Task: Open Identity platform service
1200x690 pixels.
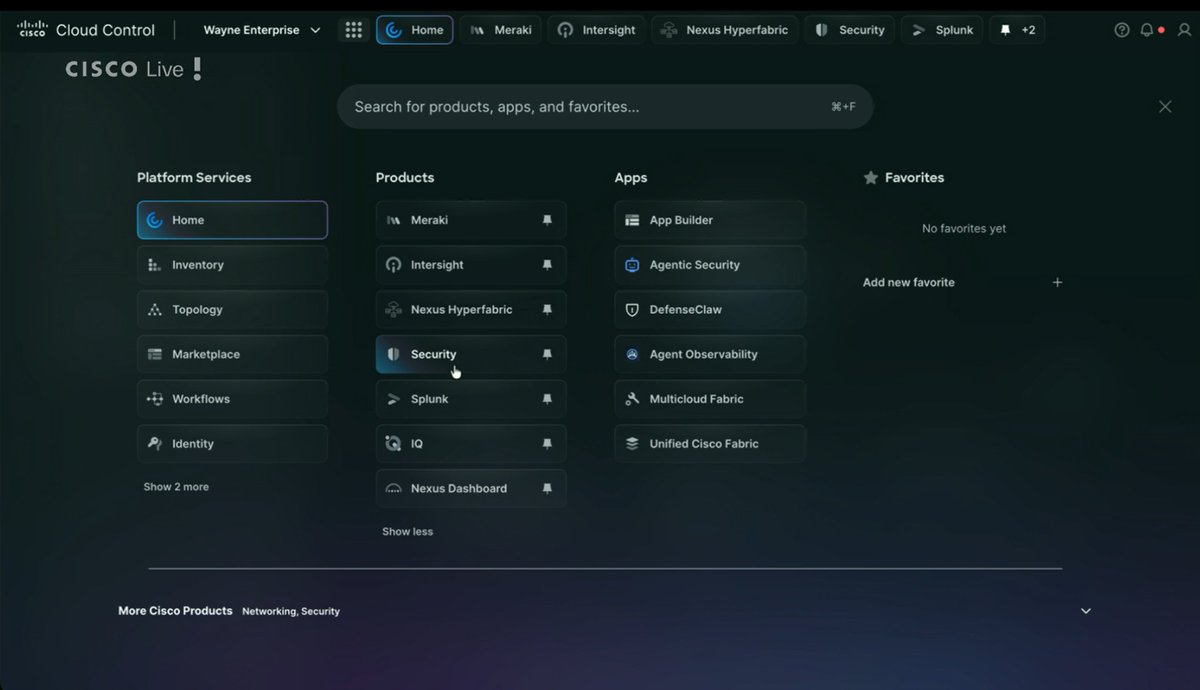Action: [x=232, y=444]
